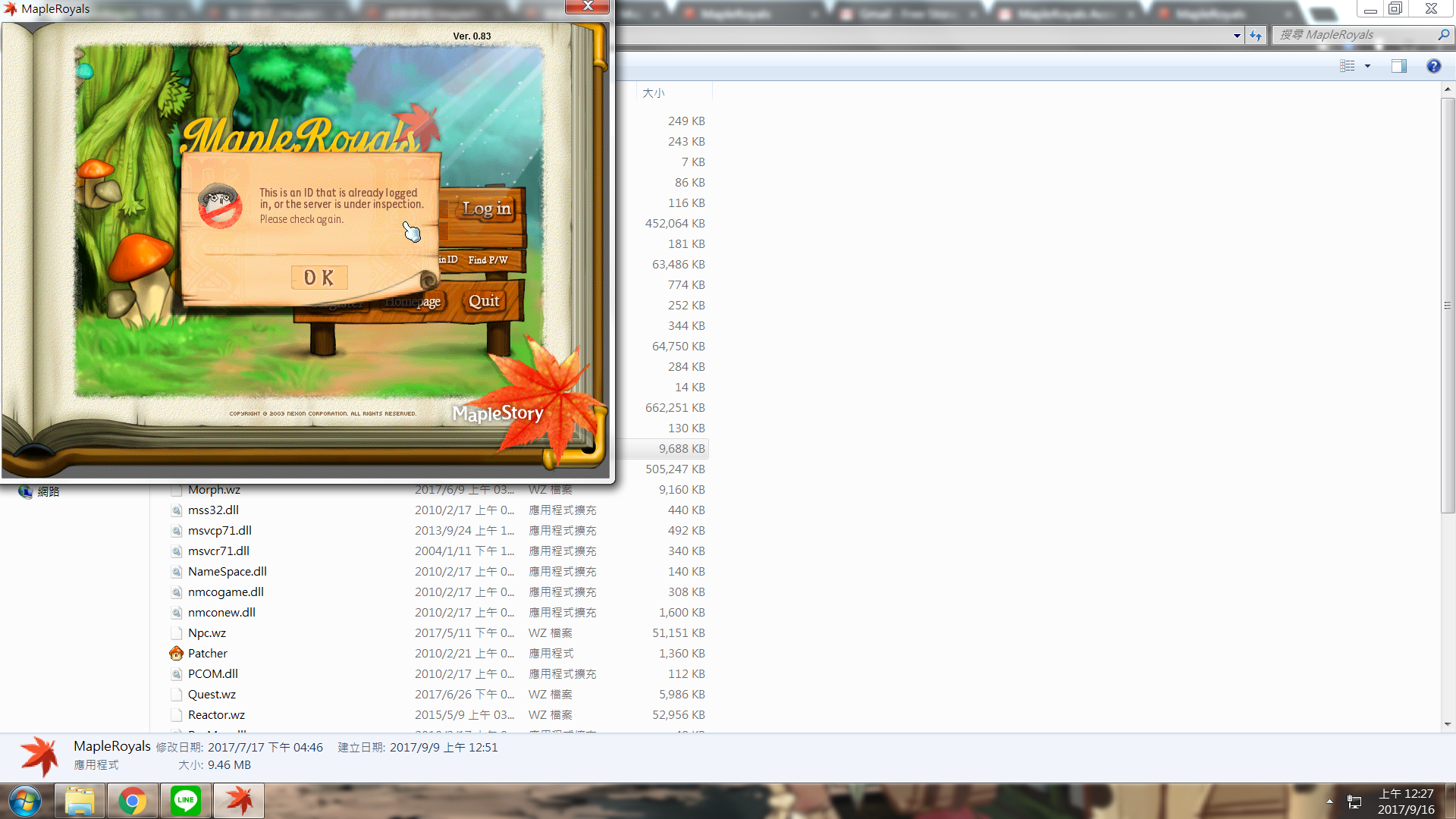Click OK on the error dialog

pyautogui.click(x=319, y=278)
